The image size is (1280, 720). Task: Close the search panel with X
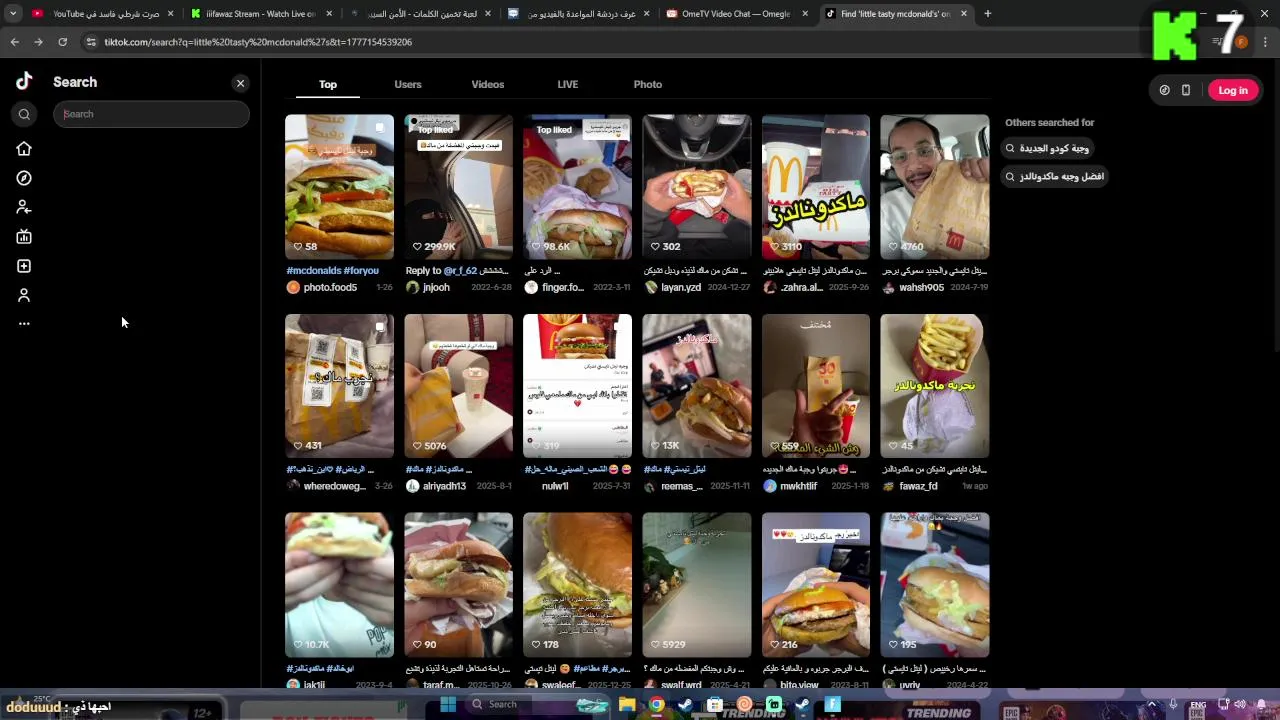click(x=240, y=84)
